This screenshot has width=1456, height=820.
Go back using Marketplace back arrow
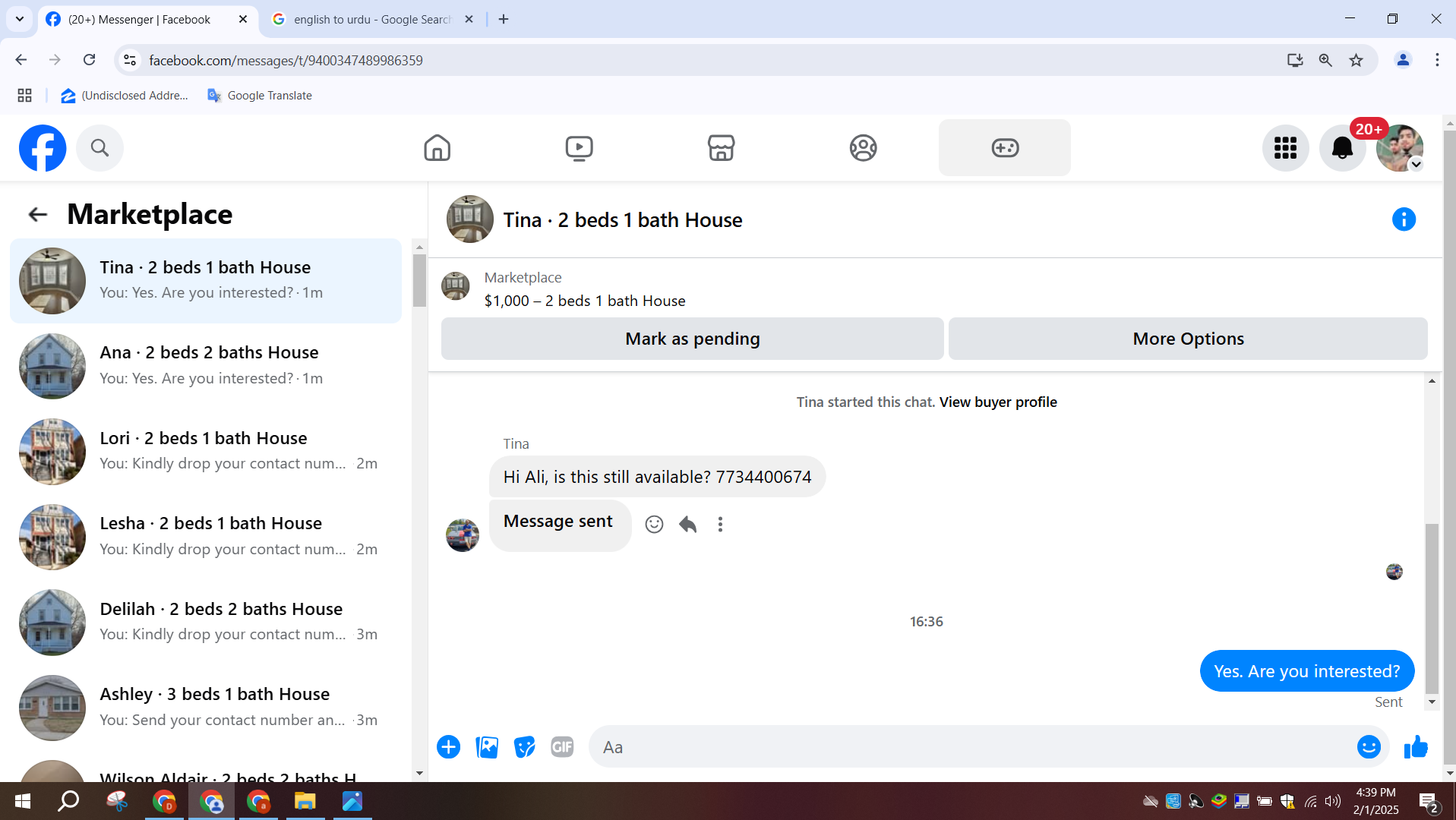tap(37, 215)
